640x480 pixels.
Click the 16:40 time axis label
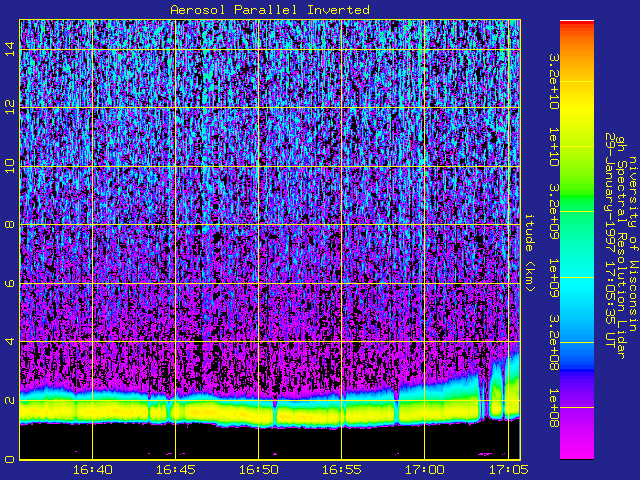(93, 470)
